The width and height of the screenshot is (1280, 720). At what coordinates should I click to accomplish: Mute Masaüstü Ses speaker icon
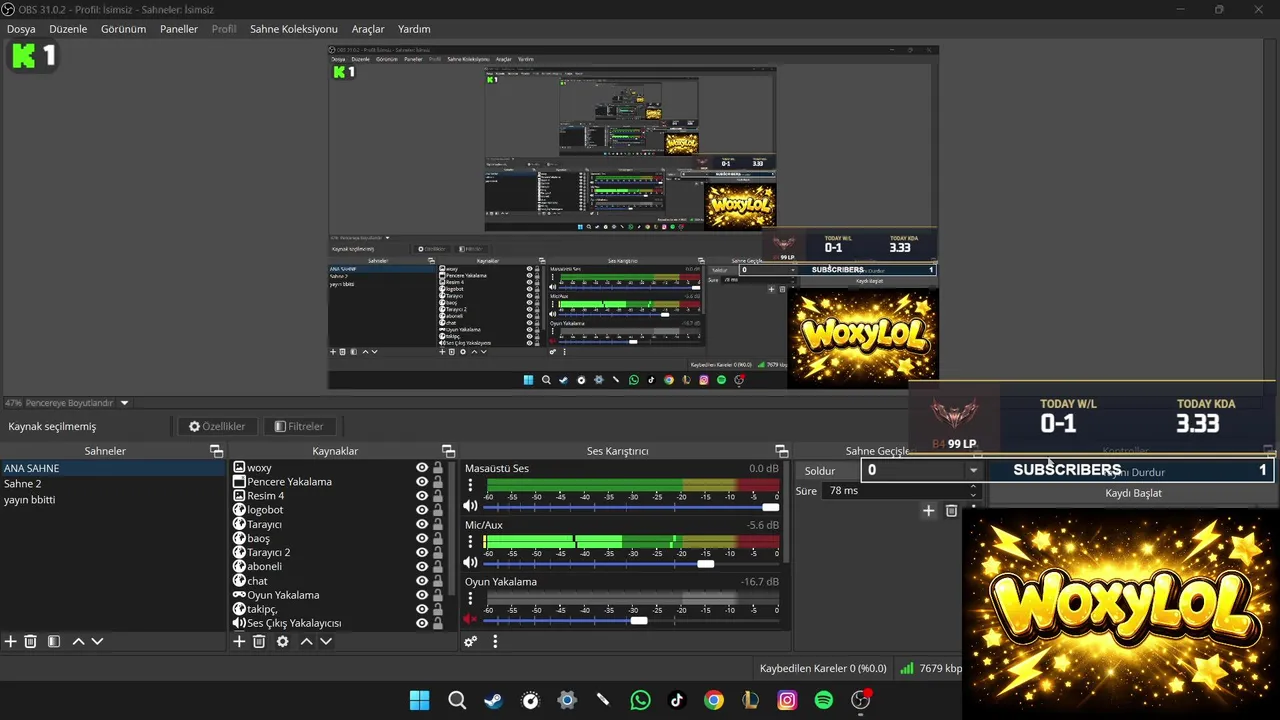point(470,506)
